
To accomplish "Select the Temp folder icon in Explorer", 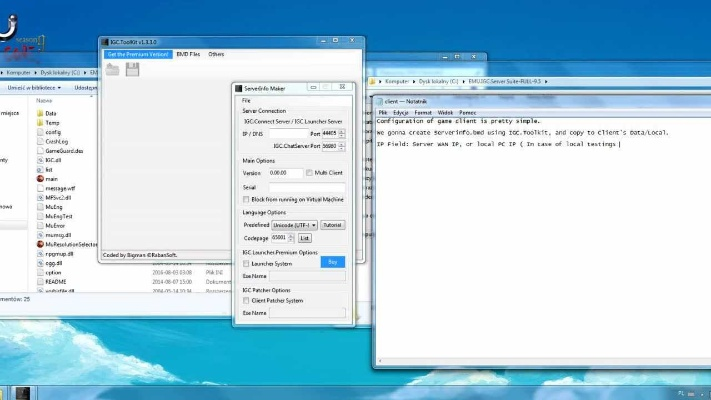I will coord(40,122).
